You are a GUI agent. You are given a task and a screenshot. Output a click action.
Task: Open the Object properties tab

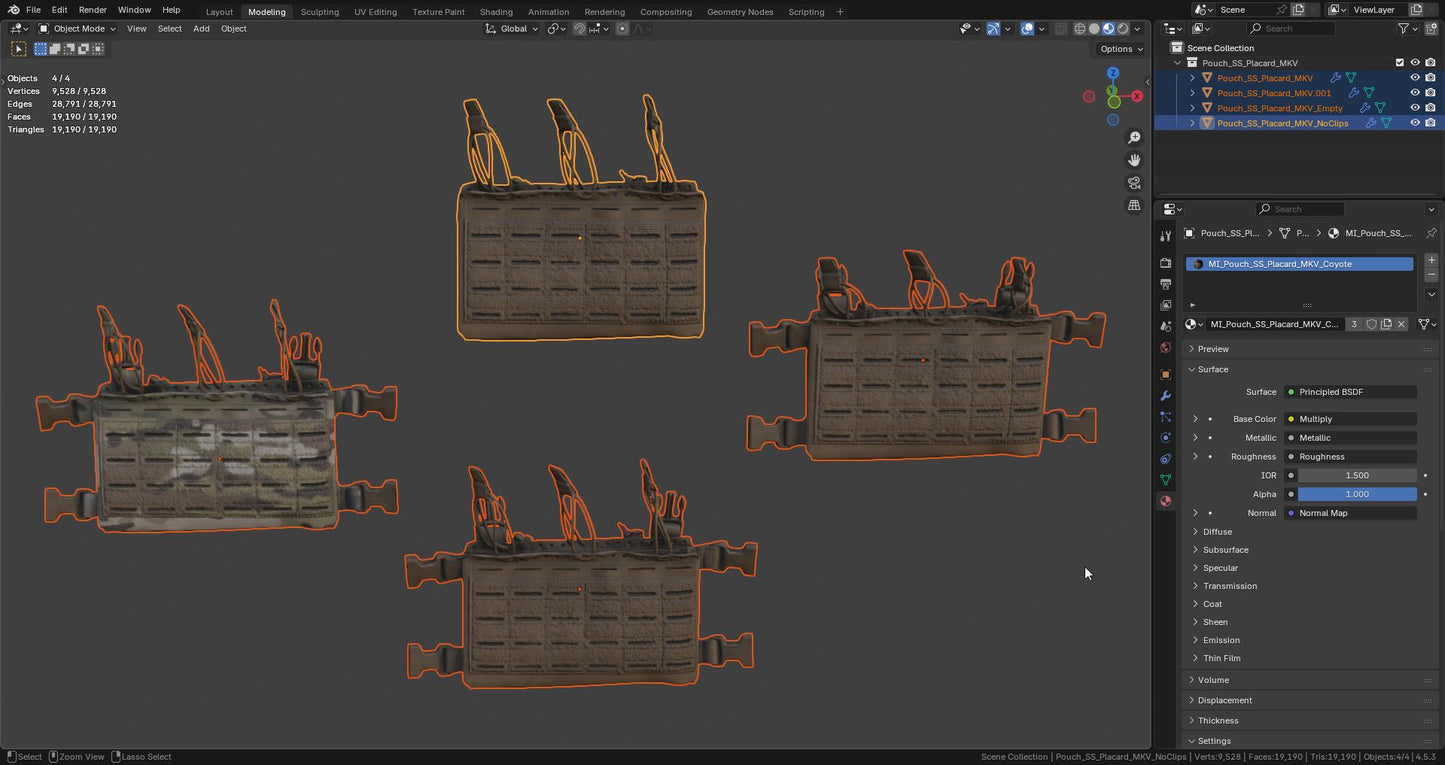point(1165,375)
